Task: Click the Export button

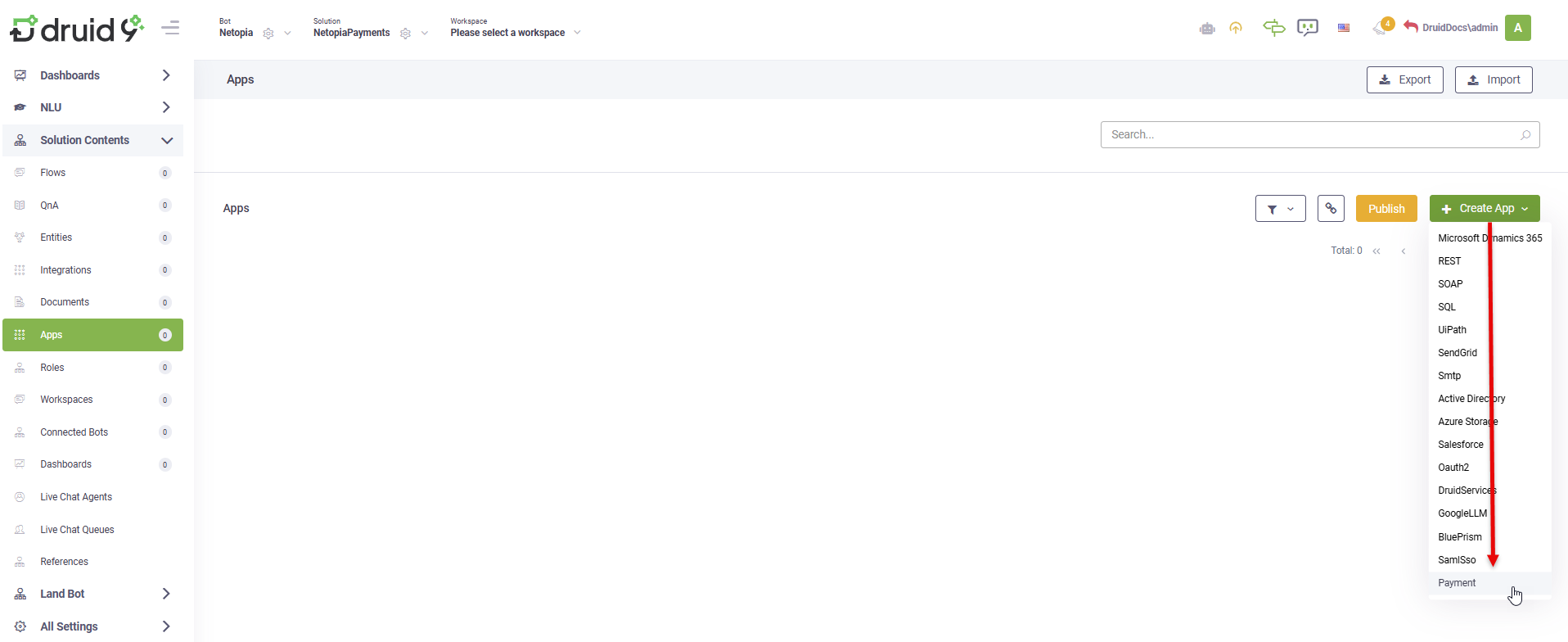Action: [1404, 79]
